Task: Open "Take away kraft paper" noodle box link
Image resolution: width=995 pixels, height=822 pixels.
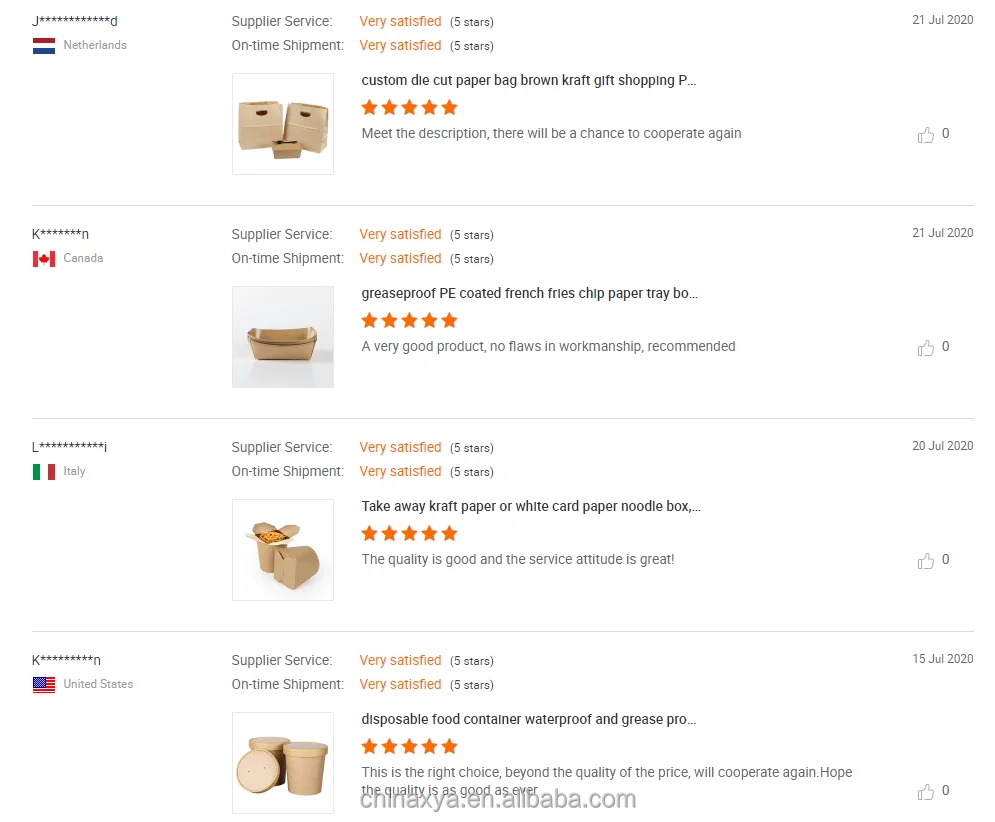Action: click(531, 507)
